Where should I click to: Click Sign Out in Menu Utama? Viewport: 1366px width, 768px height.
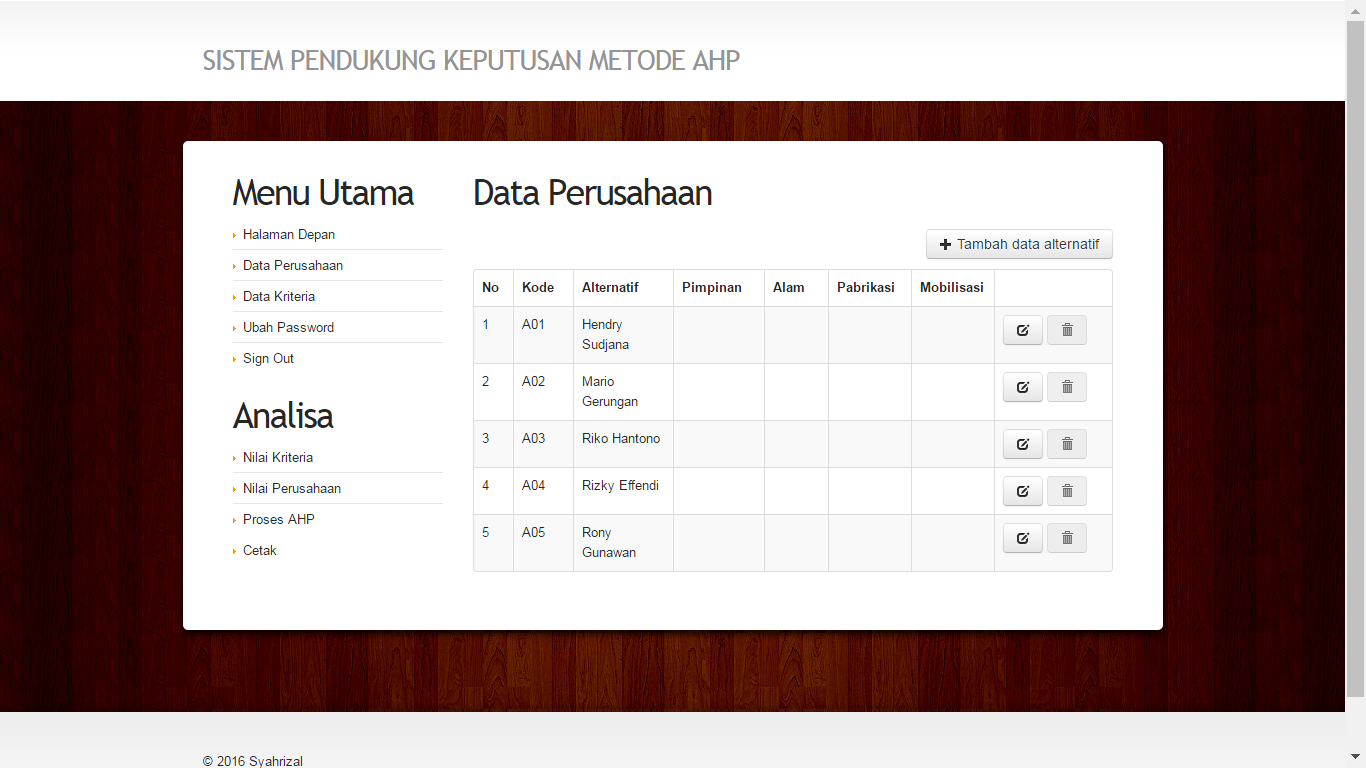268,359
